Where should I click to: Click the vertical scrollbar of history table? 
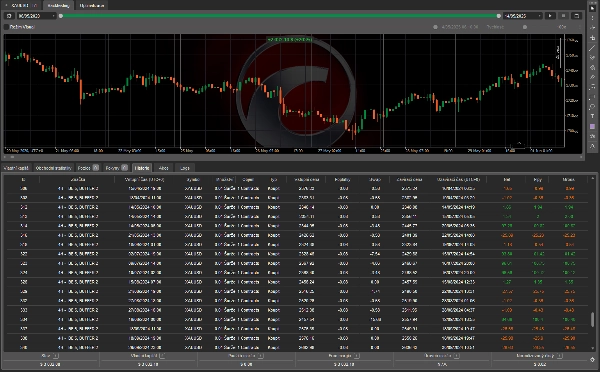coord(592,319)
